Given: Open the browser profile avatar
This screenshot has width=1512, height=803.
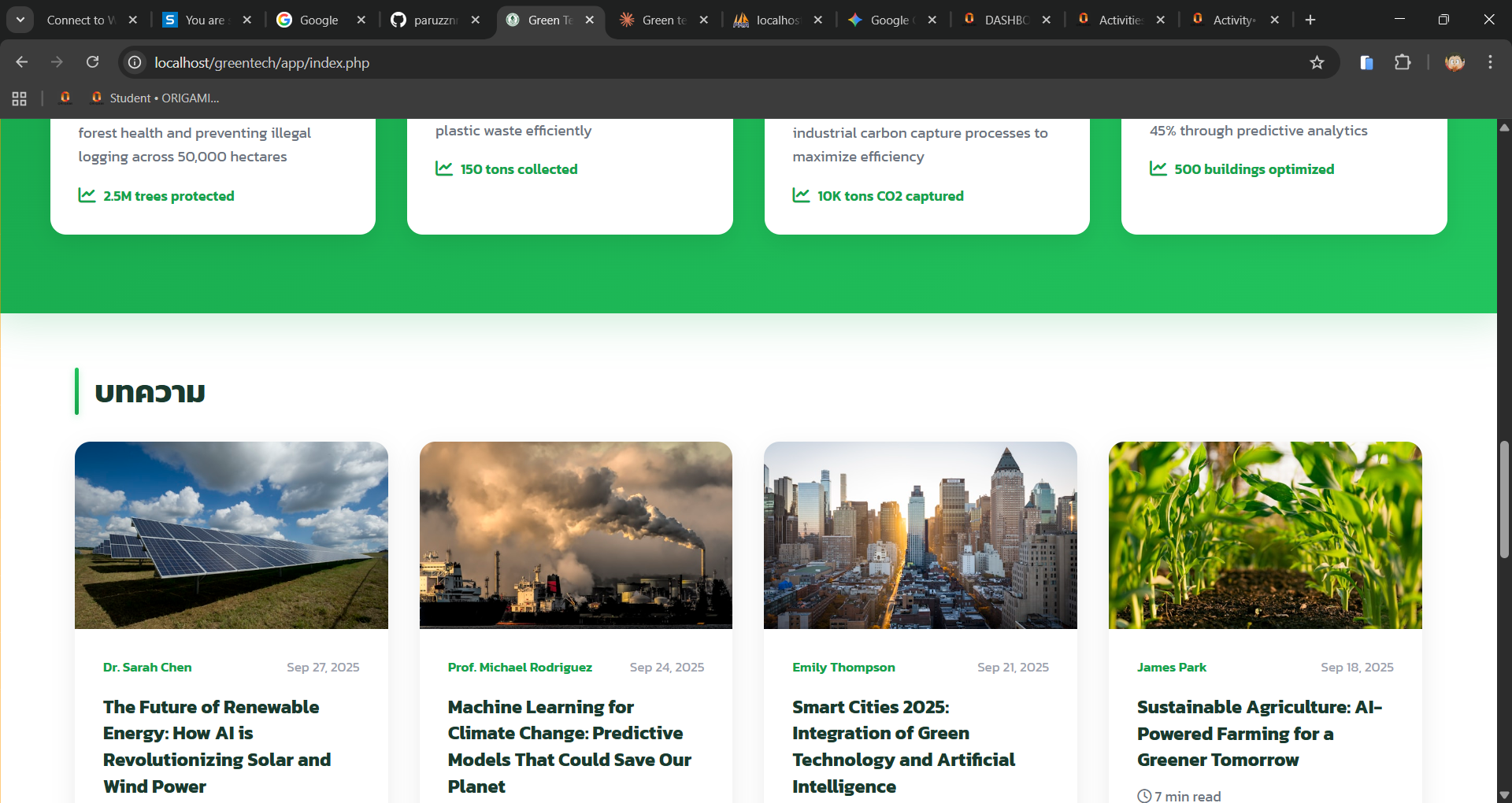Looking at the screenshot, I should click(1455, 62).
